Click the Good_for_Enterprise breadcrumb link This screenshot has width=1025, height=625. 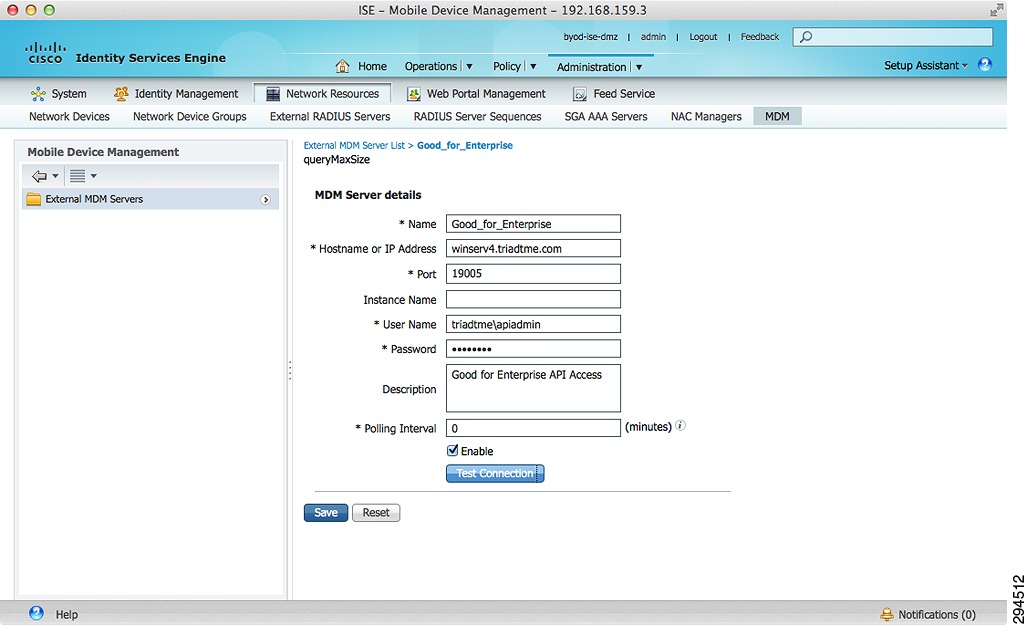[x=465, y=145]
